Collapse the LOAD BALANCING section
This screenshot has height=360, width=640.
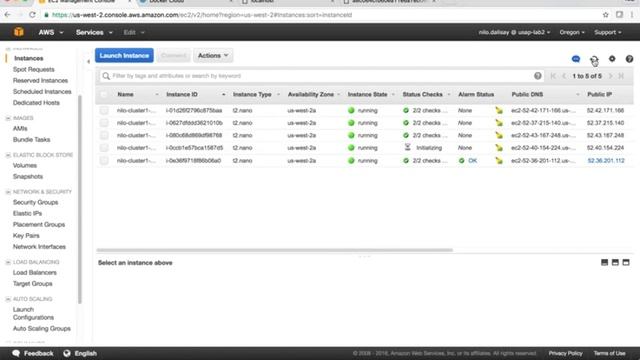8,262
